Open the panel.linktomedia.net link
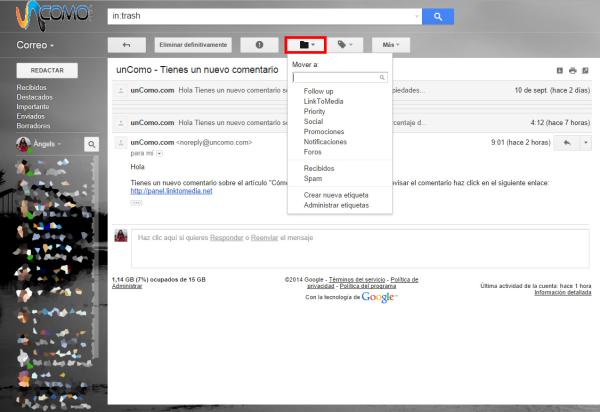The image size is (600, 412). click(x=171, y=191)
